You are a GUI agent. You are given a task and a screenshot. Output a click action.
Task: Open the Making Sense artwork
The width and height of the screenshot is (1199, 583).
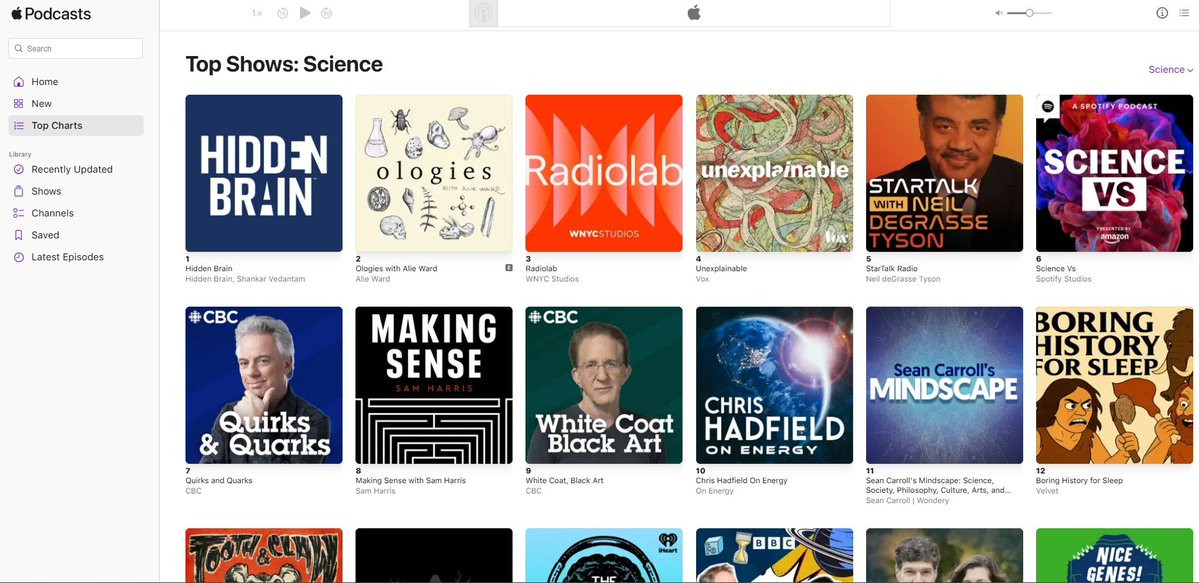pos(434,385)
